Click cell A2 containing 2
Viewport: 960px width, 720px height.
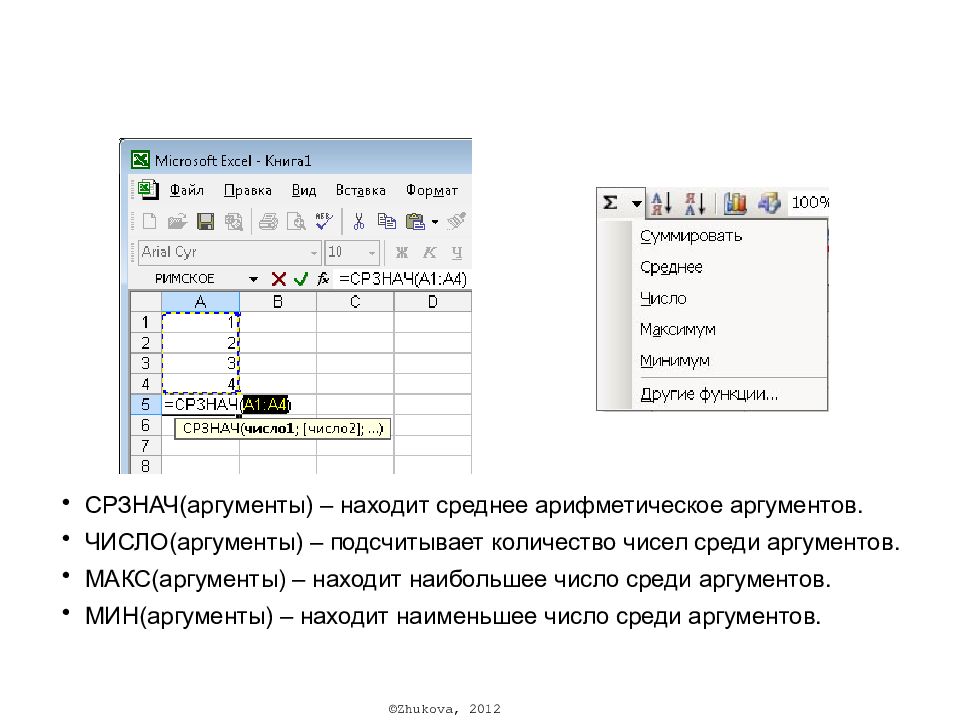(200, 343)
